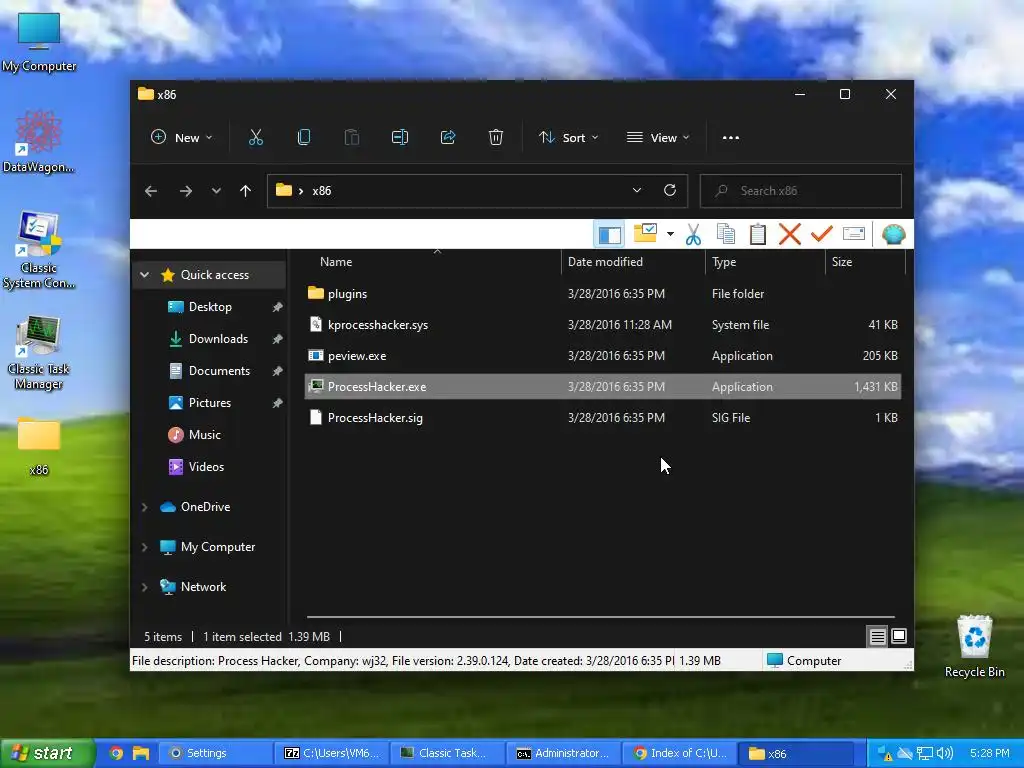Expand the My Computer tree node
This screenshot has height=768, width=1024.
click(144, 547)
